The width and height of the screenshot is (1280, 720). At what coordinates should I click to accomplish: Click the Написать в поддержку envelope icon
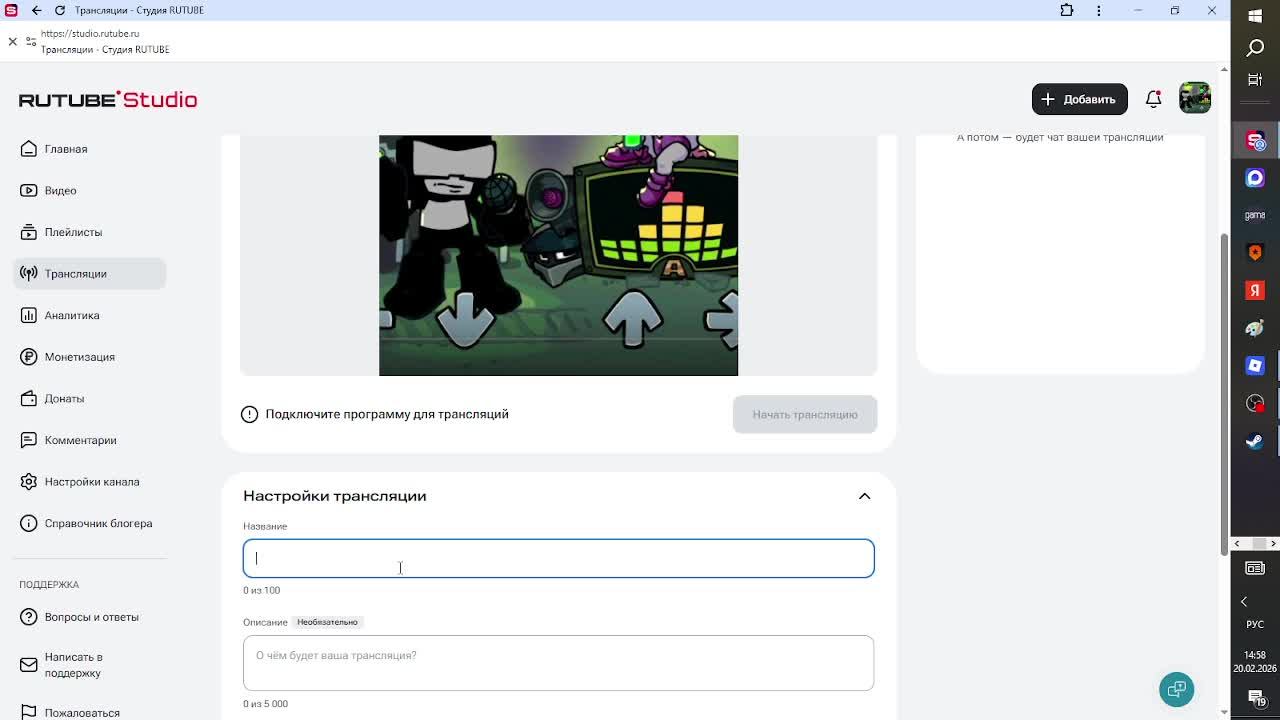coord(28,665)
